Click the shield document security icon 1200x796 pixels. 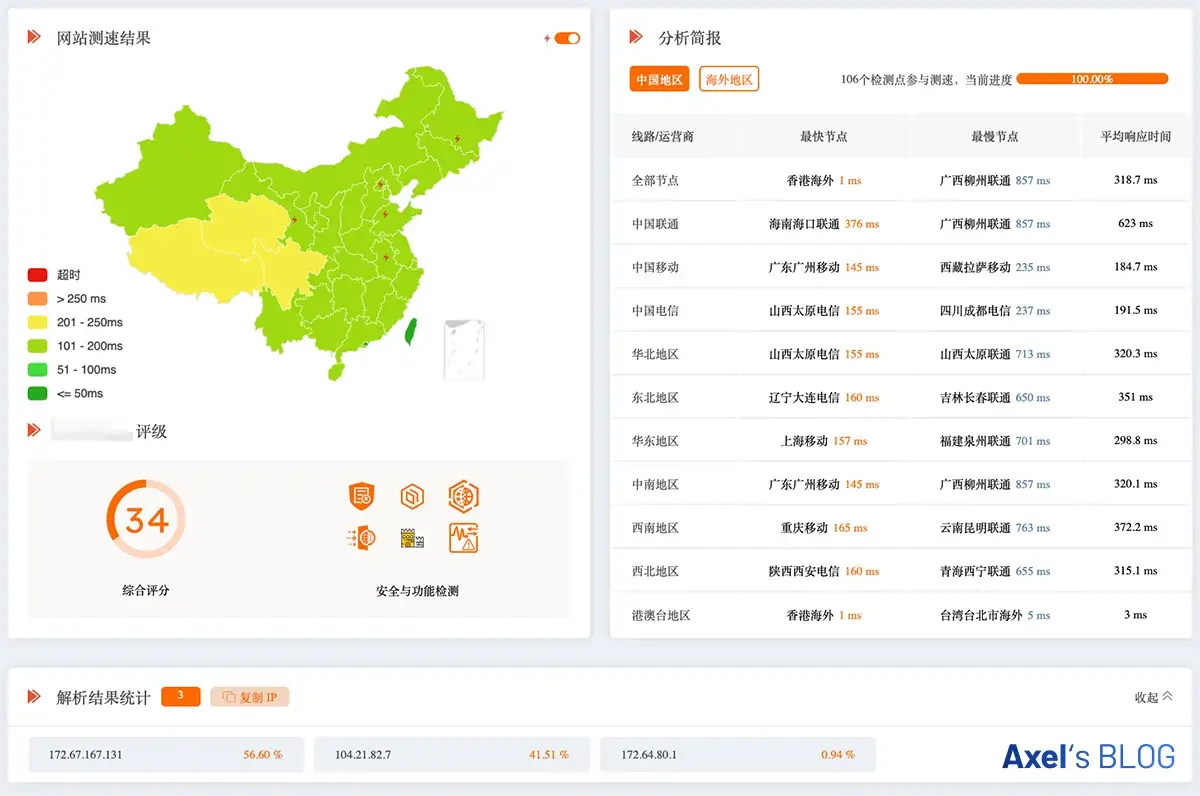(x=361, y=495)
